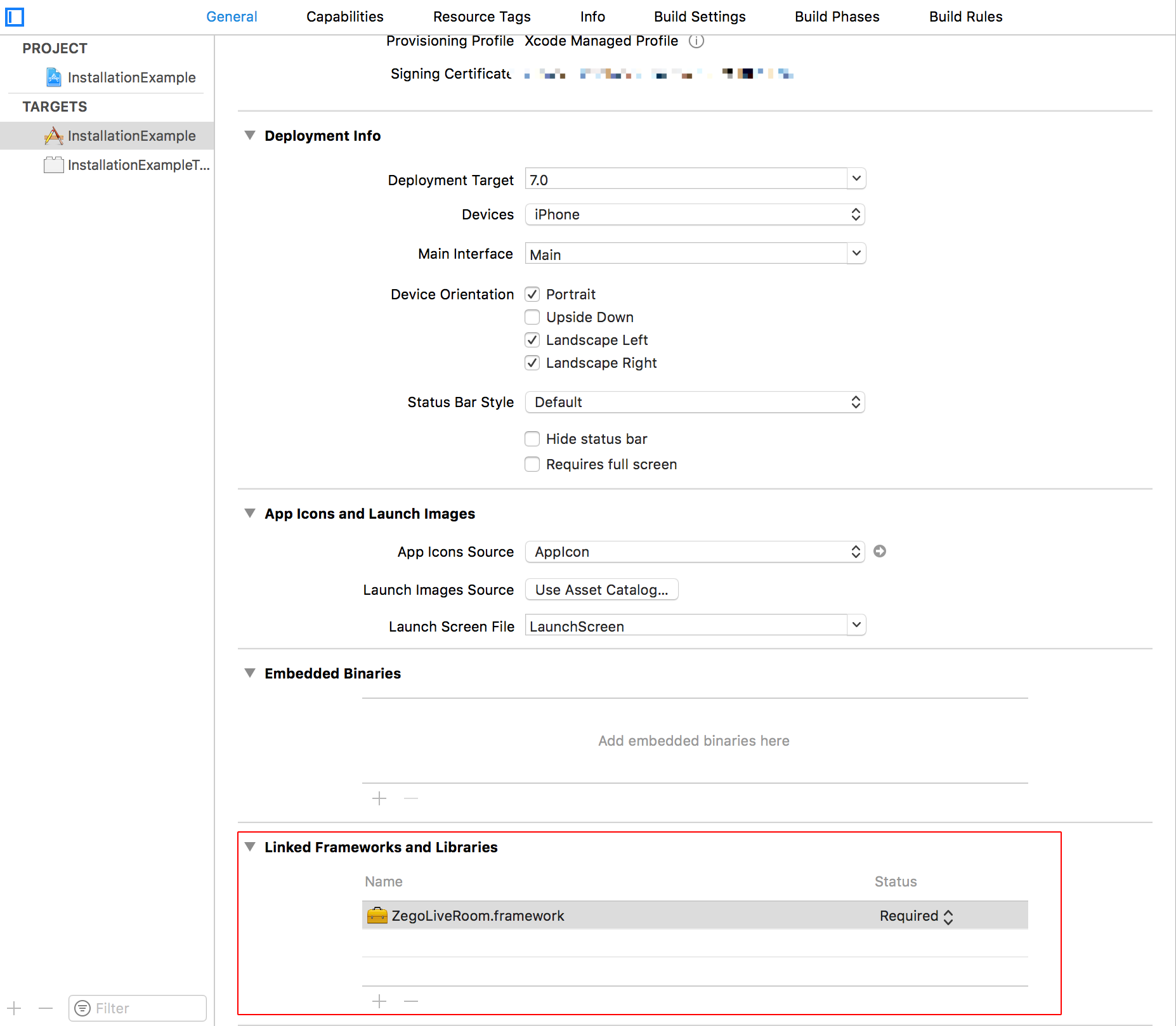Switch to the General tab
Screen dimensions: 1176x1026
coord(232,16)
